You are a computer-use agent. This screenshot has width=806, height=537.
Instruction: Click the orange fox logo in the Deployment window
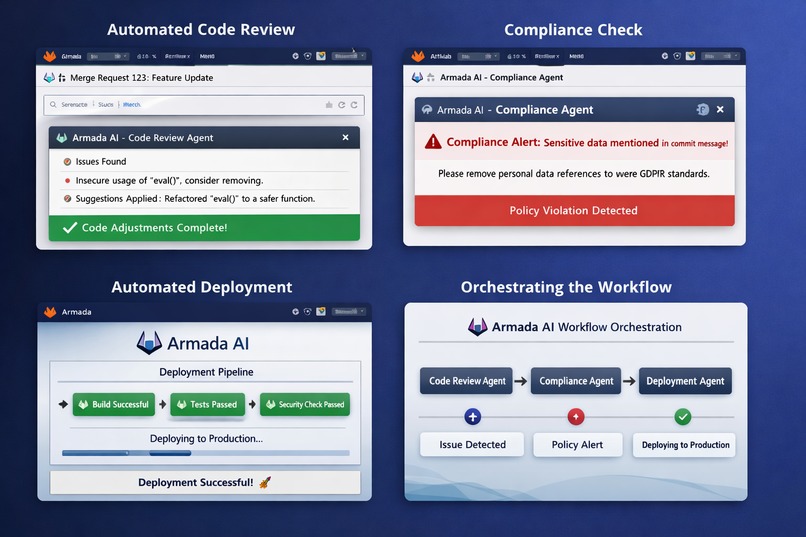[x=50, y=312]
